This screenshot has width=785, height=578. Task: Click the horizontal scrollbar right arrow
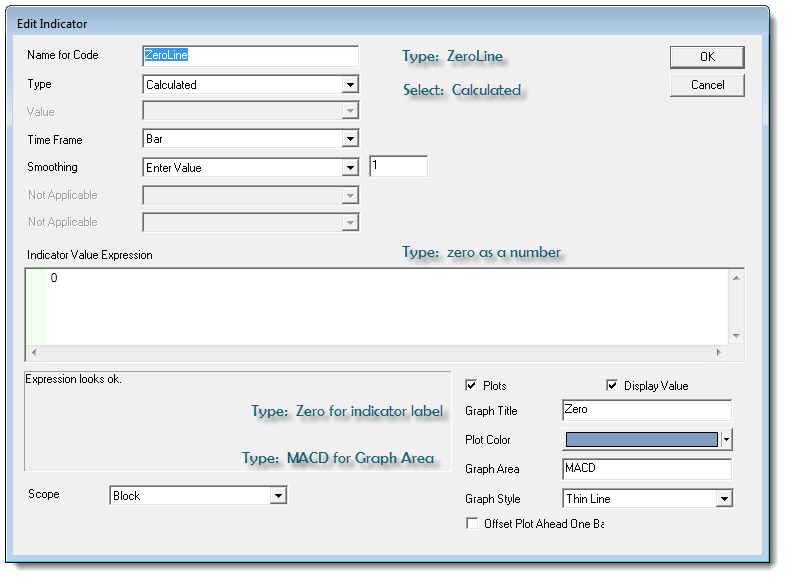[717, 352]
